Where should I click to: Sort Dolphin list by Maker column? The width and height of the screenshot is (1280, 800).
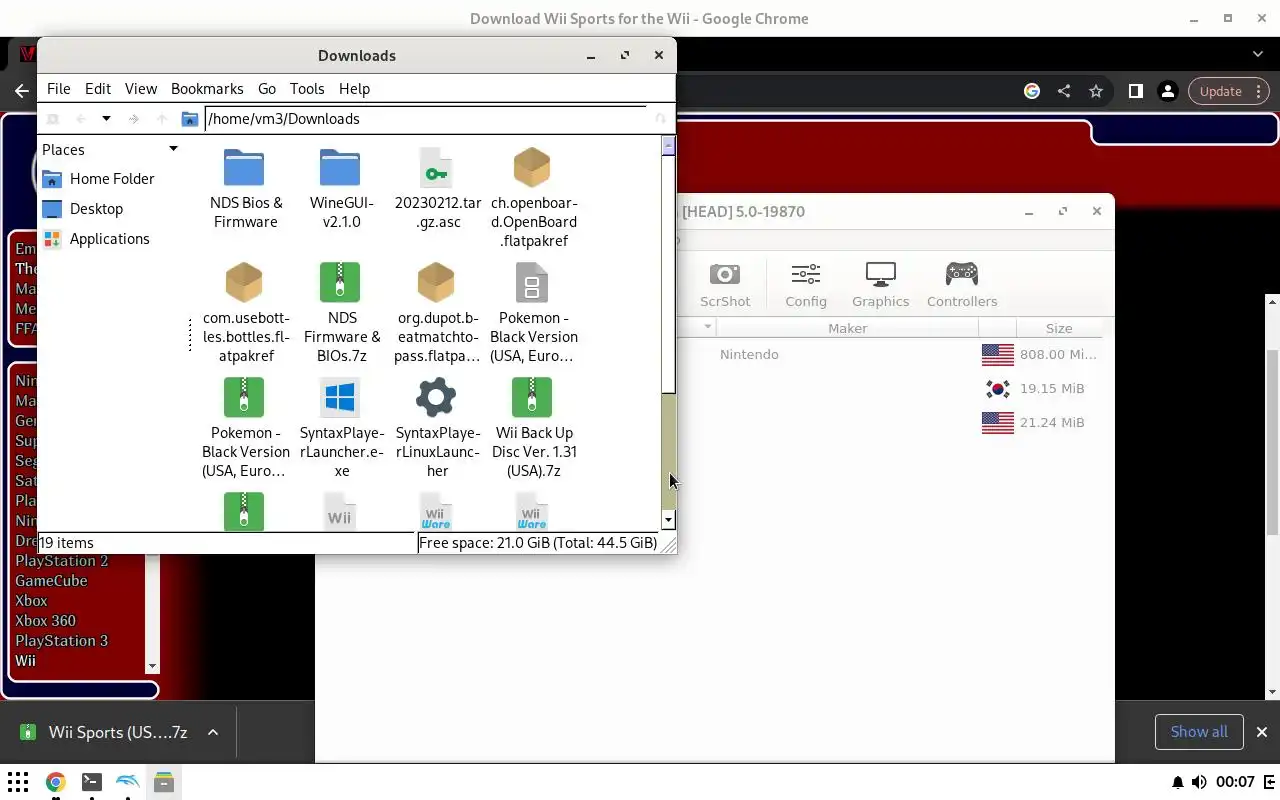pos(847,328)
